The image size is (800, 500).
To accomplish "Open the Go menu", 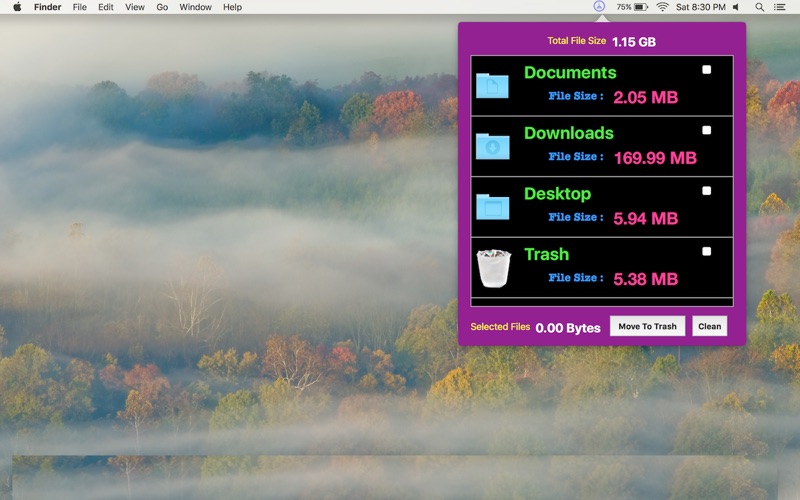I will pyautogui.click(x=162, y=7).
